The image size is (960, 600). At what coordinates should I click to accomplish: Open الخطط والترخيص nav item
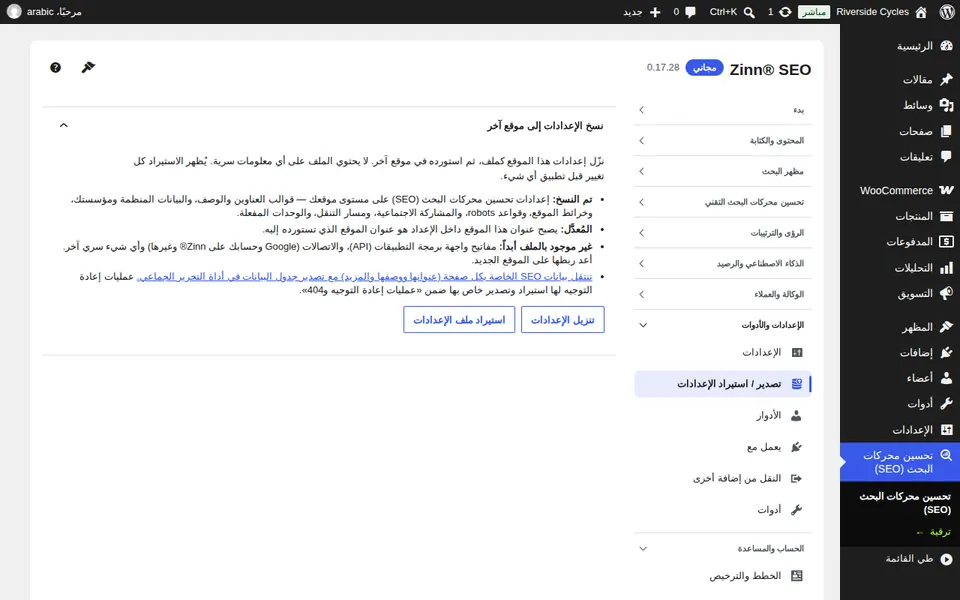723,576
